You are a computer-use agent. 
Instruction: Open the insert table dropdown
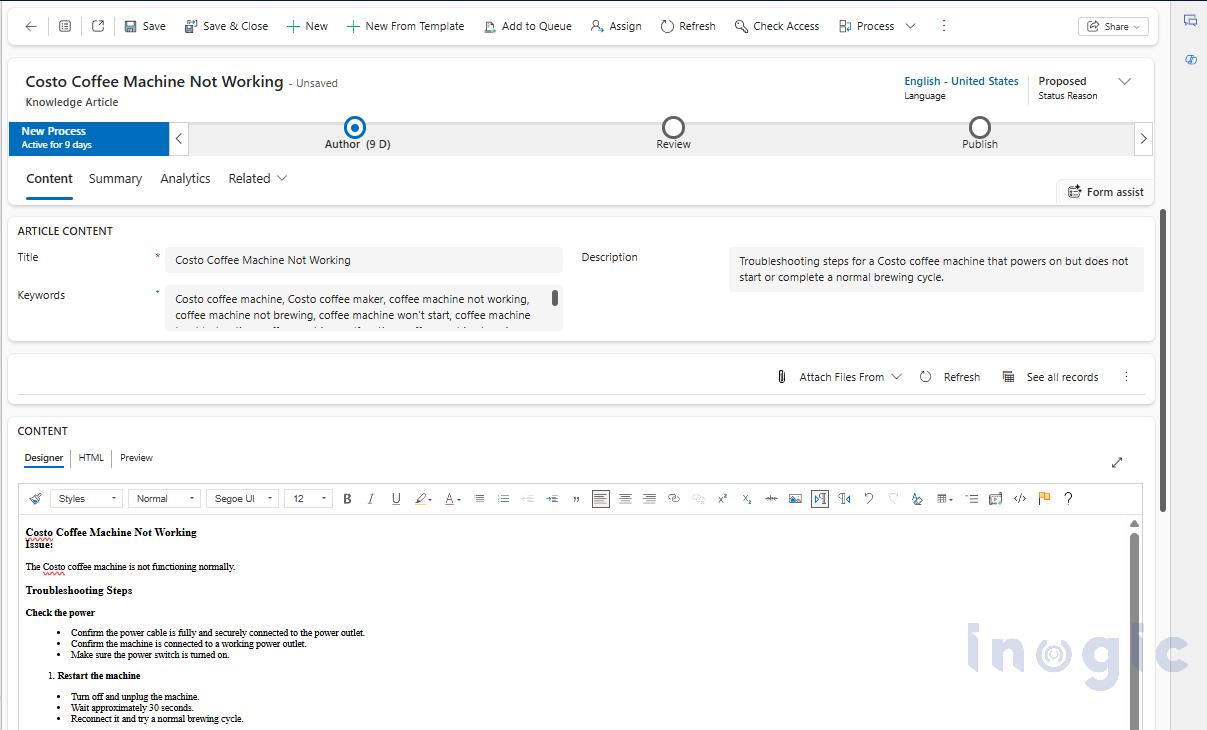click(x=944, y=498)
